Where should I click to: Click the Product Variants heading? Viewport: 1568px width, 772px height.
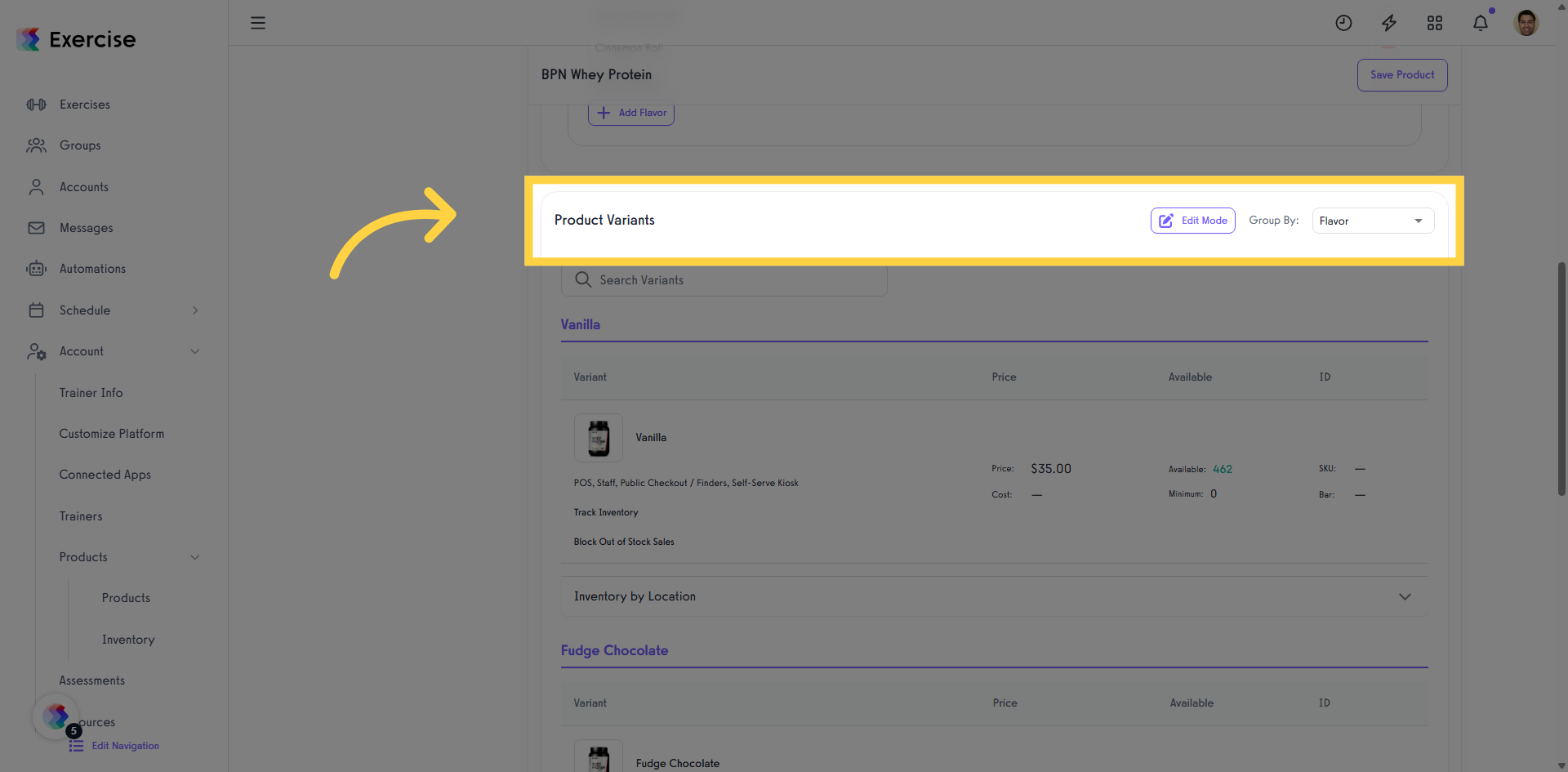604,220
